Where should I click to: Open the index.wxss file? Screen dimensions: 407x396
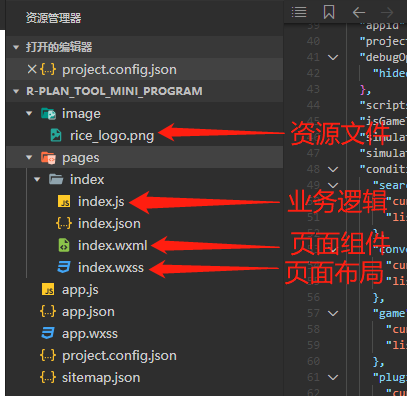pos(111,268)
